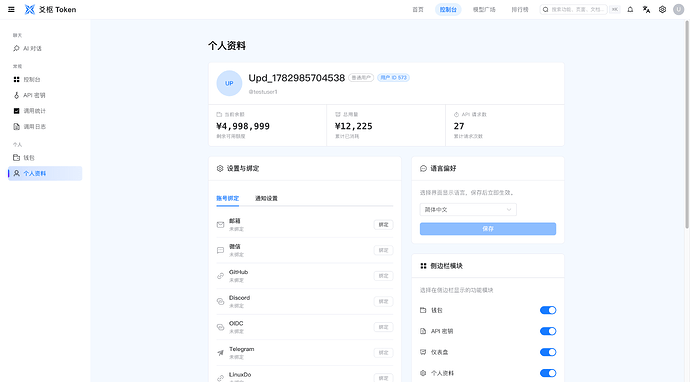Click the Discord row icon

[x=220, y=301]
